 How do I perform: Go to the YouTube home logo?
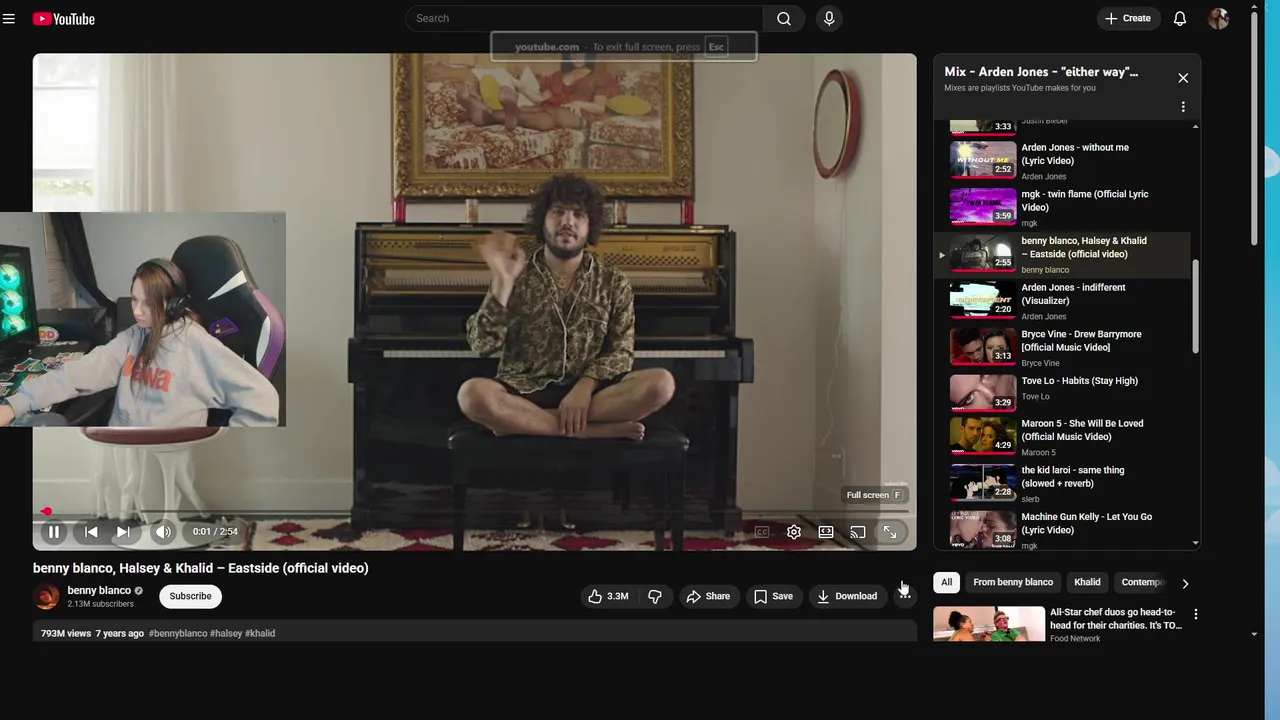pos(64,18)
